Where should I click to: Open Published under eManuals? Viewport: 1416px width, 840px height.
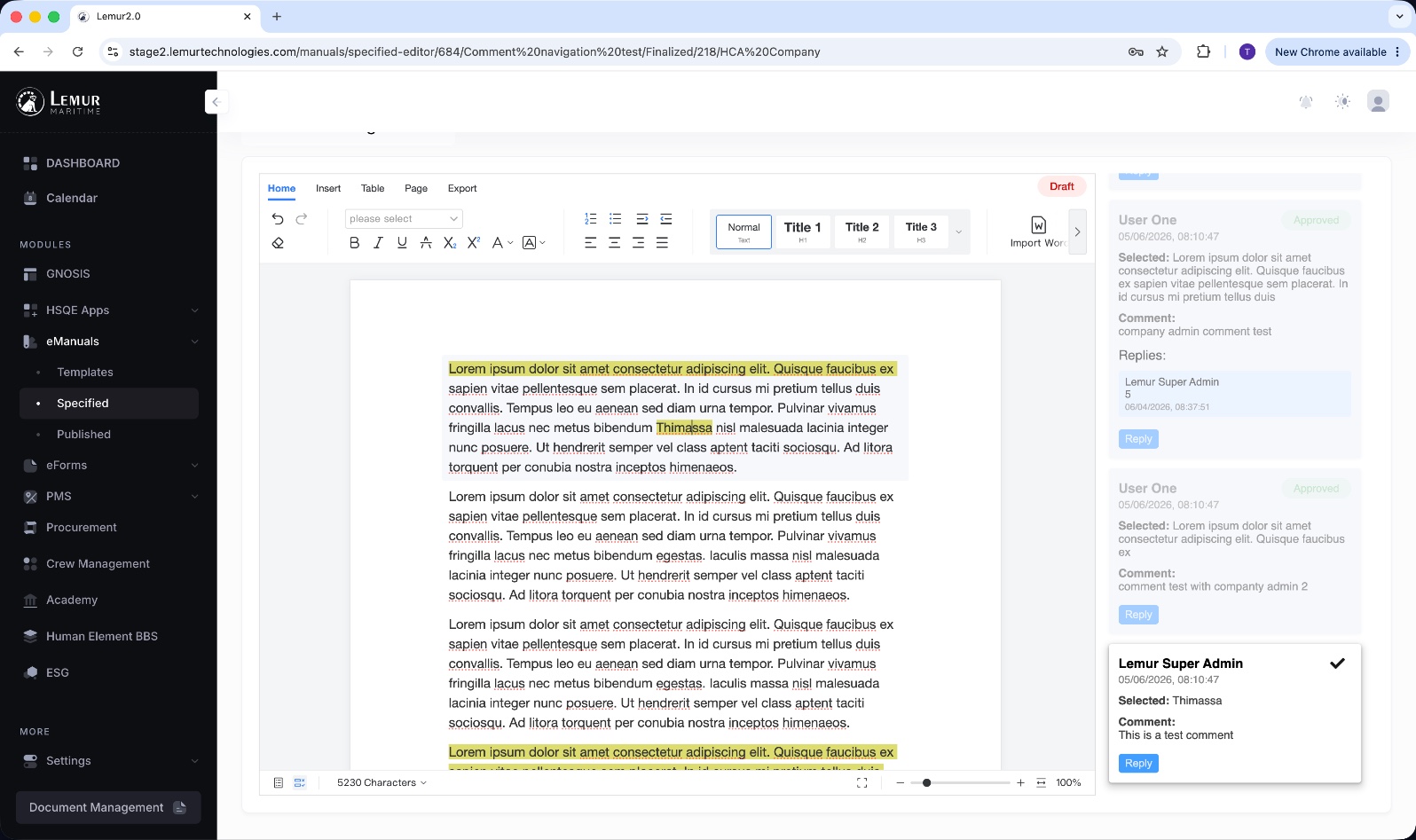[x=83, y=434]
